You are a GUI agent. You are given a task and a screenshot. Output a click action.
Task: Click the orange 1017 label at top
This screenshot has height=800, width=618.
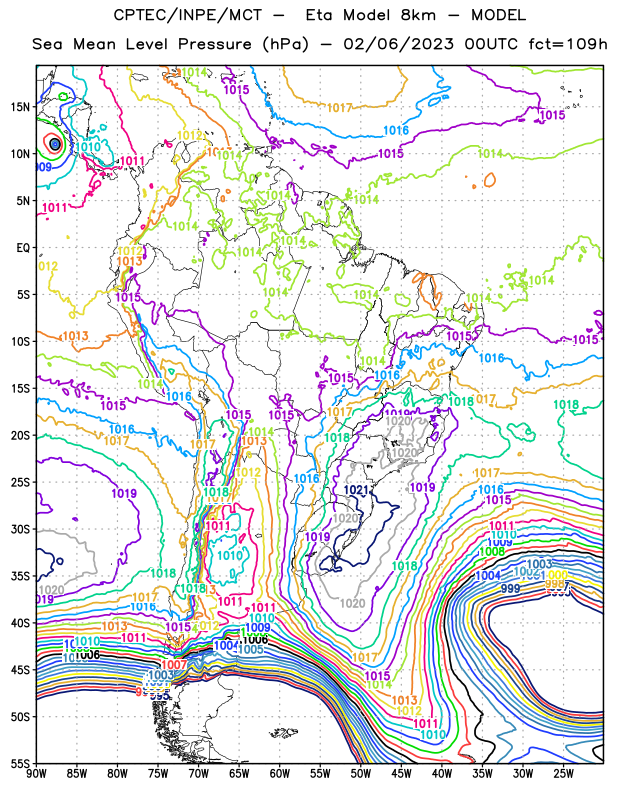coord(339,108)
